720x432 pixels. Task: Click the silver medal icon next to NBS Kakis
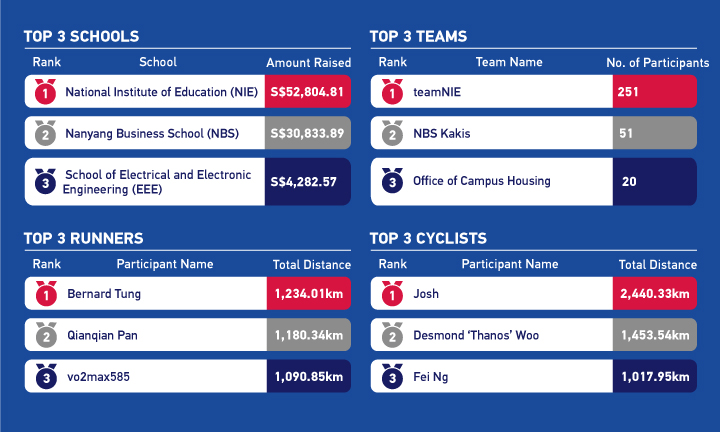392,133
